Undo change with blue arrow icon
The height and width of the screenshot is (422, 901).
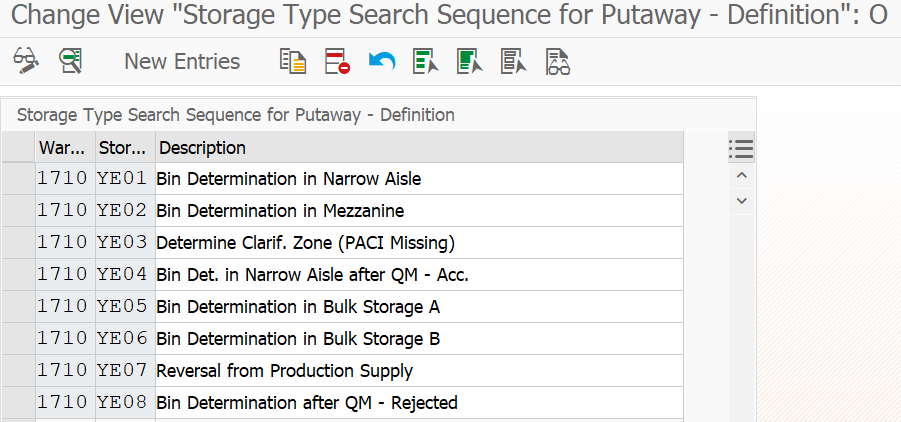coord(382,61)
